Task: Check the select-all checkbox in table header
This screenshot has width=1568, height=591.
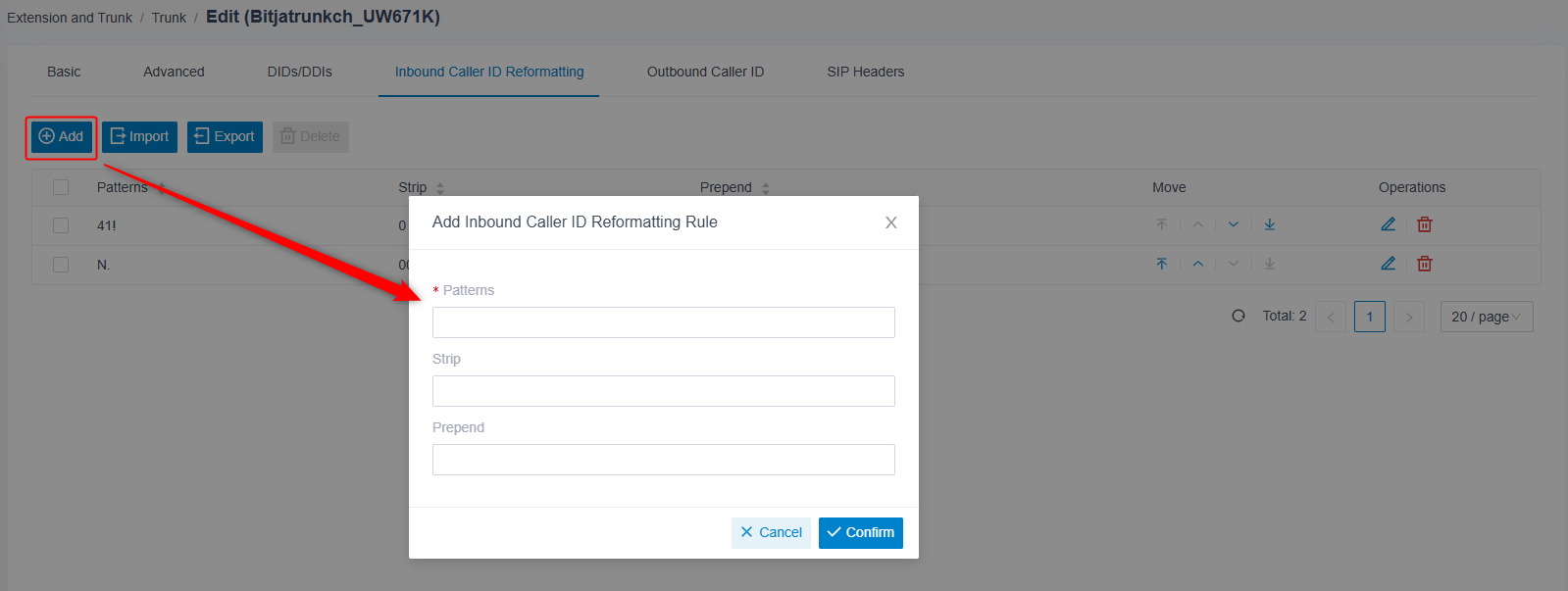Action: [61, 187]
